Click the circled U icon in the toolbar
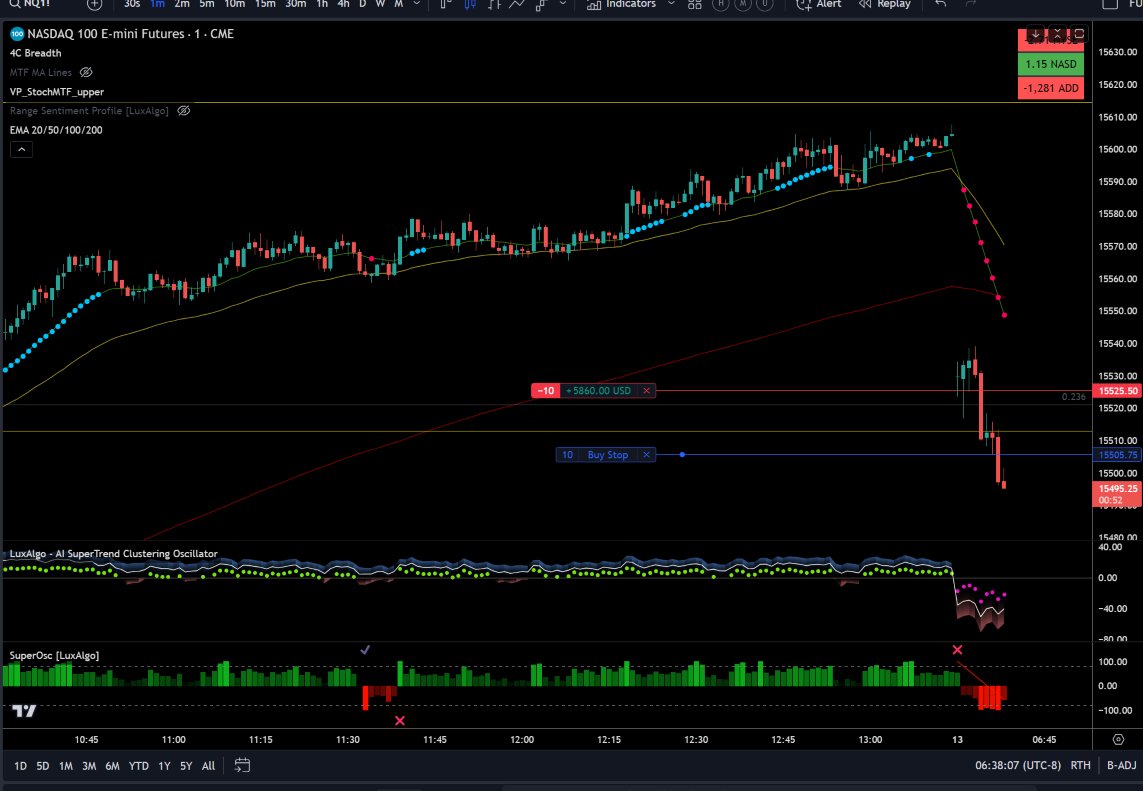The height and width of the screenshot is (791, 1143). pyautogui.click(x=764, y=4)
